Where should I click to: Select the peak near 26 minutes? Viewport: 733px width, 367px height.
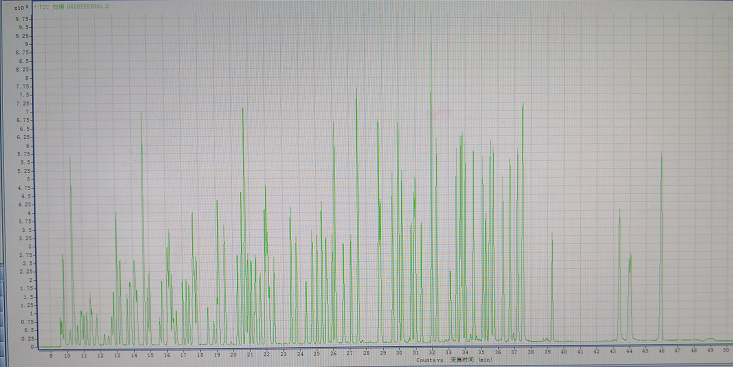(333, 231)
